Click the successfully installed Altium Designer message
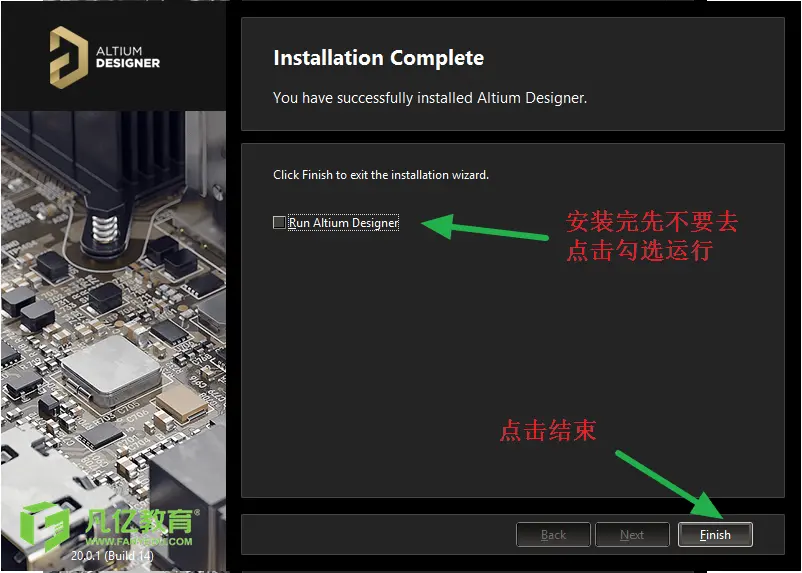802x573 pixels. [x=430, y=98]
